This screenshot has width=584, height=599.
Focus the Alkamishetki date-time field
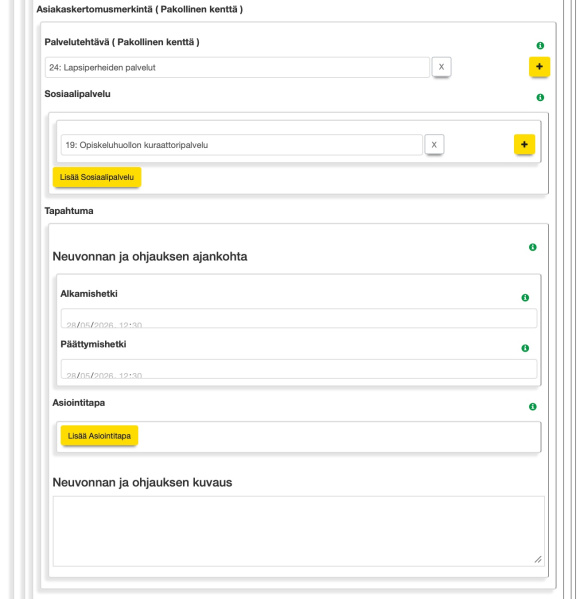click(299, 318)
